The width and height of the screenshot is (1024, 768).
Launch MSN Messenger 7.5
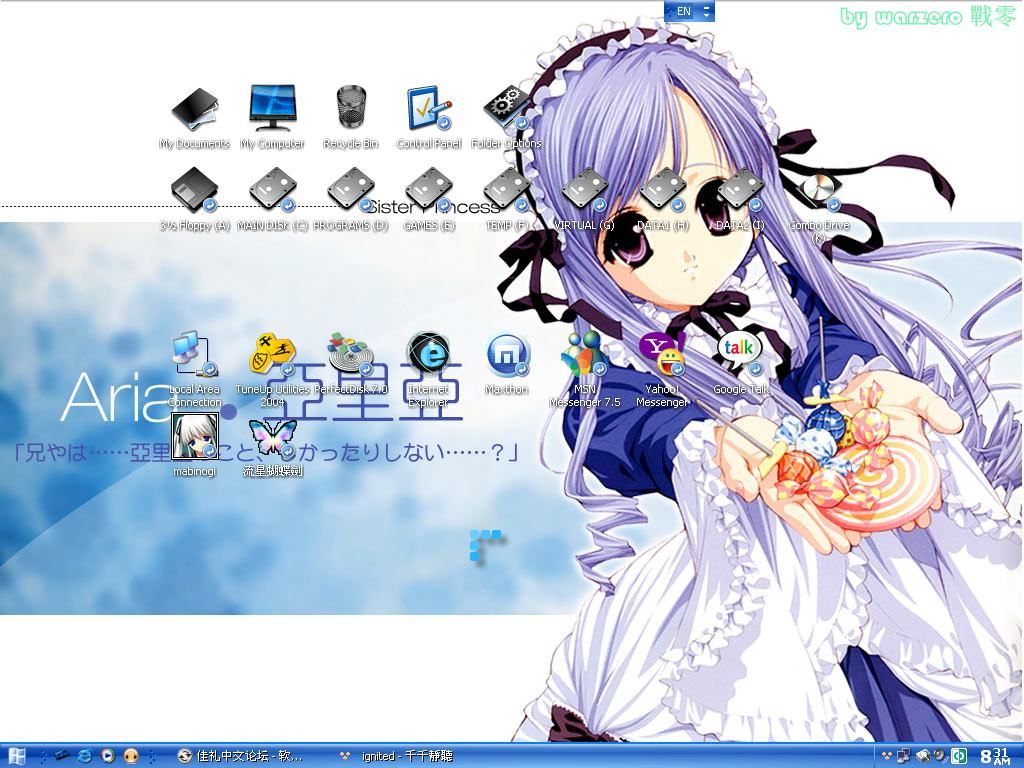click(x=584, y=370)
